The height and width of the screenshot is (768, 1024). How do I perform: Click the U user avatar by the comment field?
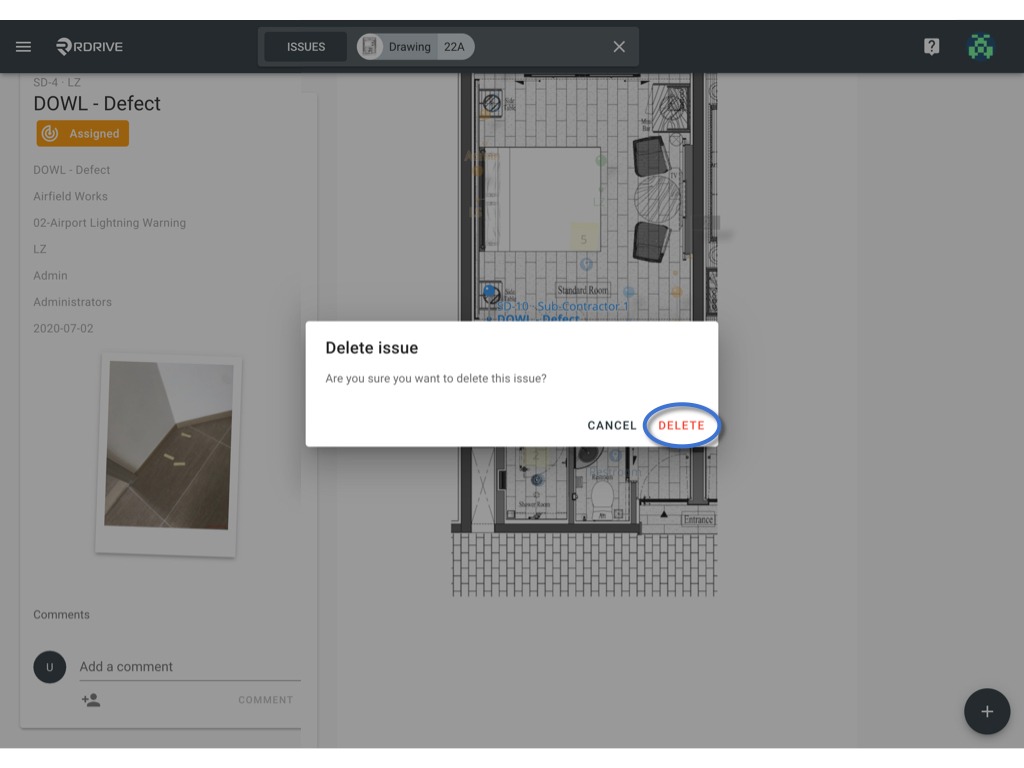pos(50,667)
